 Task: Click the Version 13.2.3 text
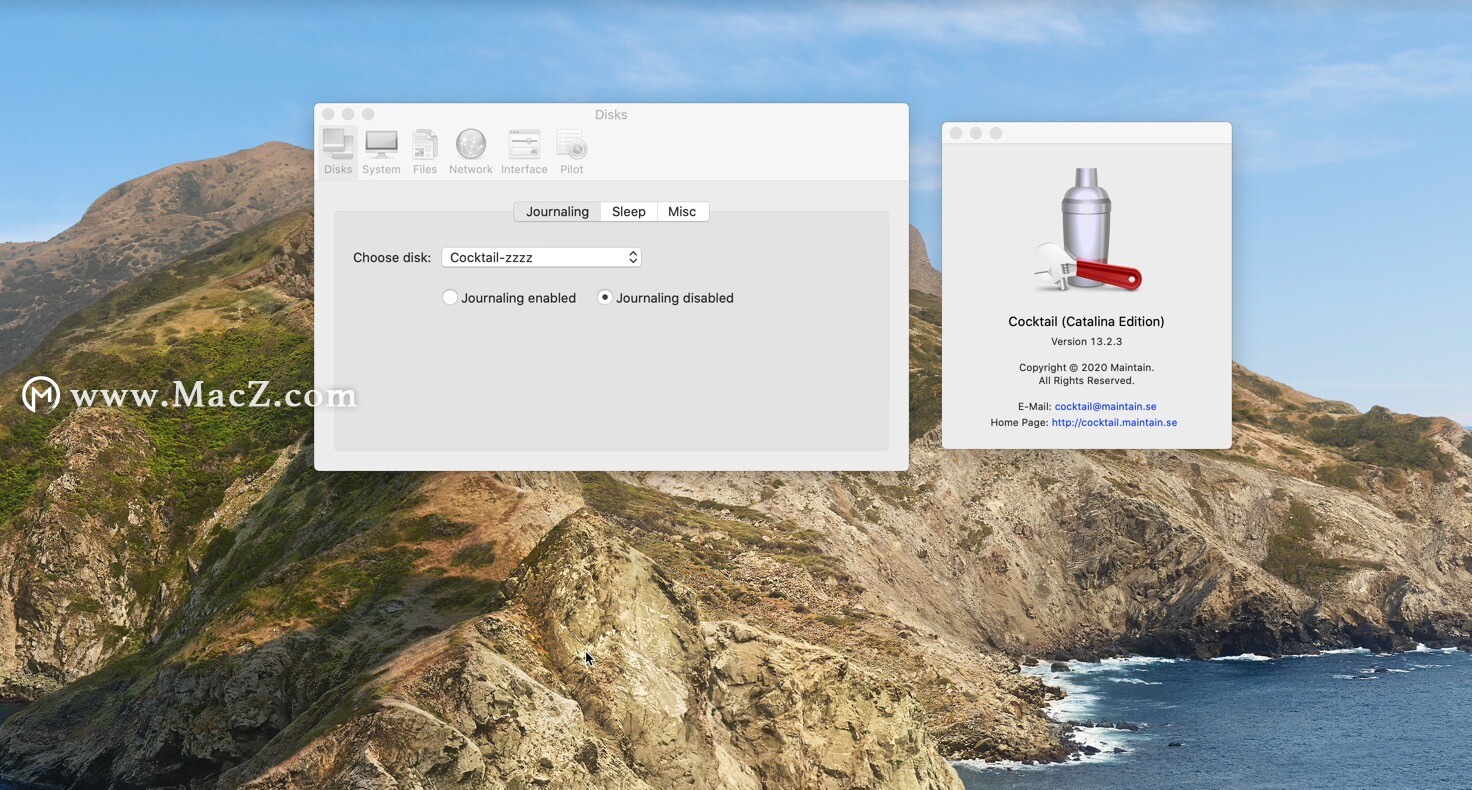[x=1086, y=342]
